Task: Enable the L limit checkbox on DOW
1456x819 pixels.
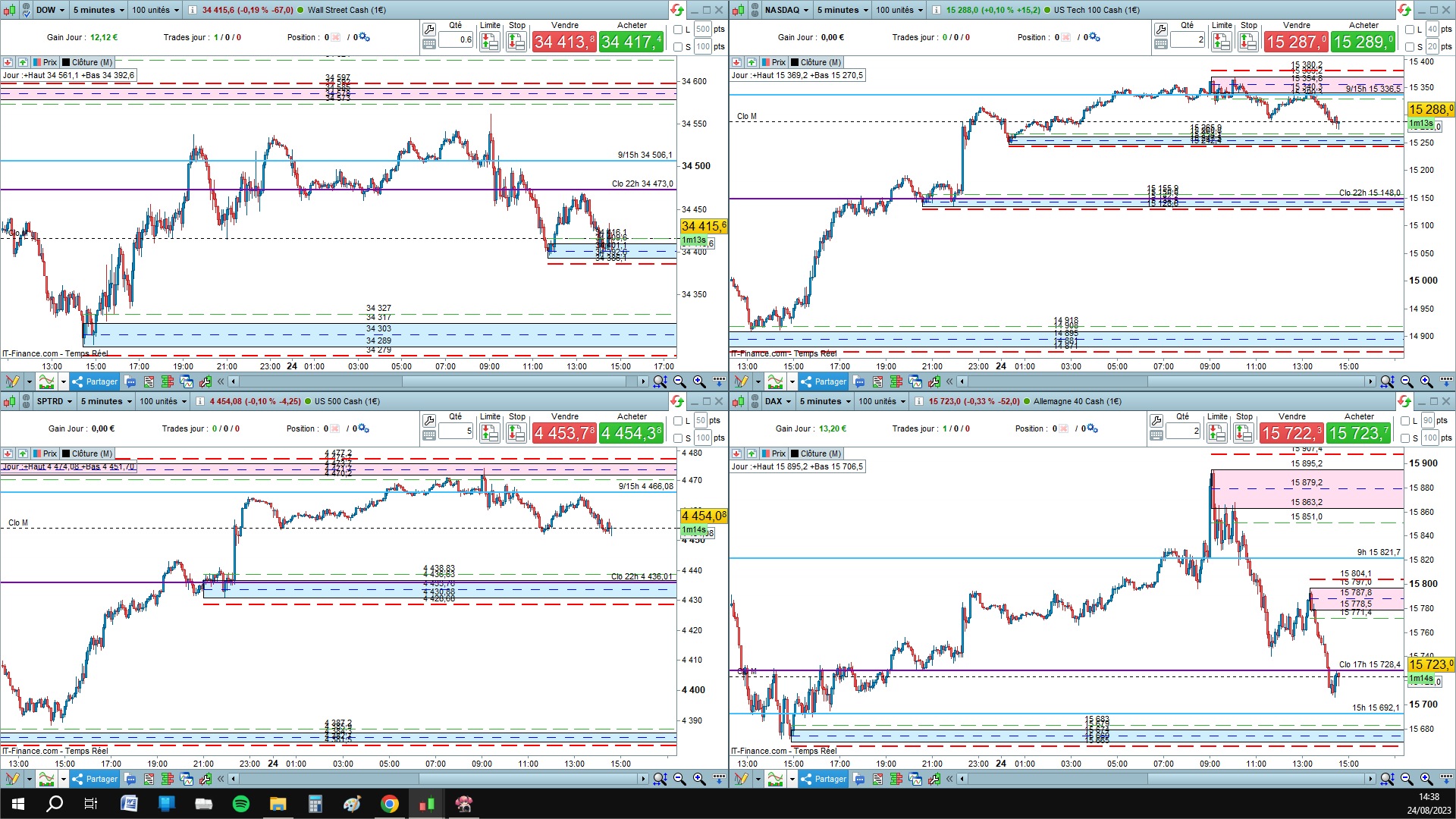Action: coord(678,30)
